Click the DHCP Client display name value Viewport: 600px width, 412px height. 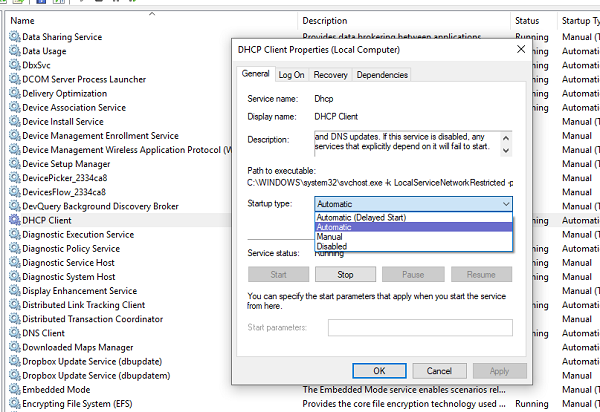coord(336,117)
